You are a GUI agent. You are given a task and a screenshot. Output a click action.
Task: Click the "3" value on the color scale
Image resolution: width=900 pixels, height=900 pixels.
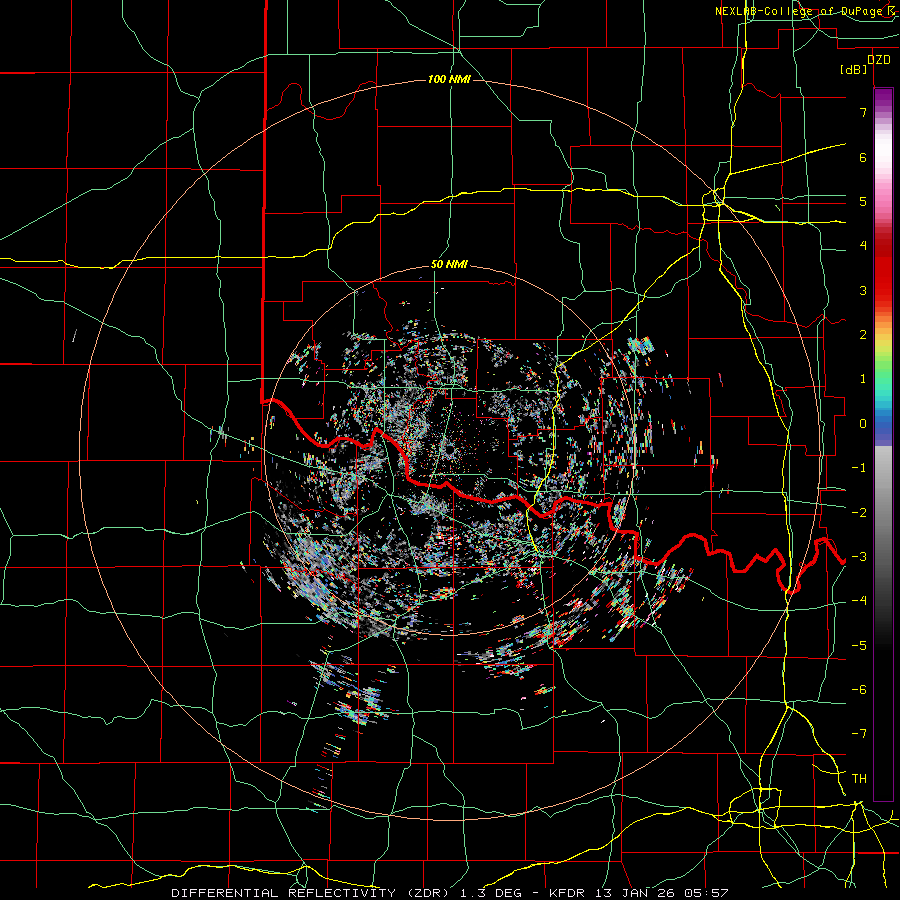[863, 290]
